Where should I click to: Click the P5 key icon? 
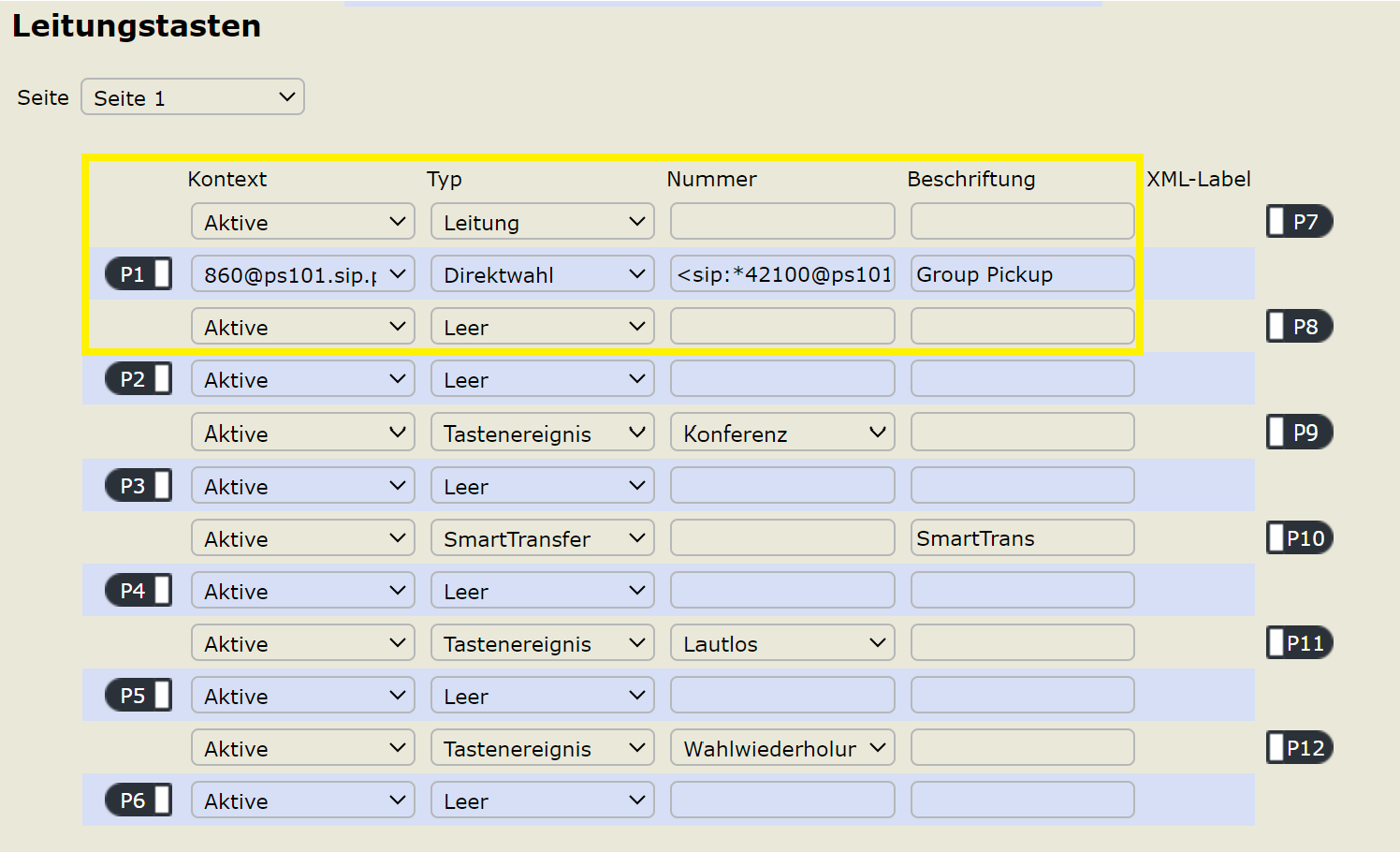(139, 695)
